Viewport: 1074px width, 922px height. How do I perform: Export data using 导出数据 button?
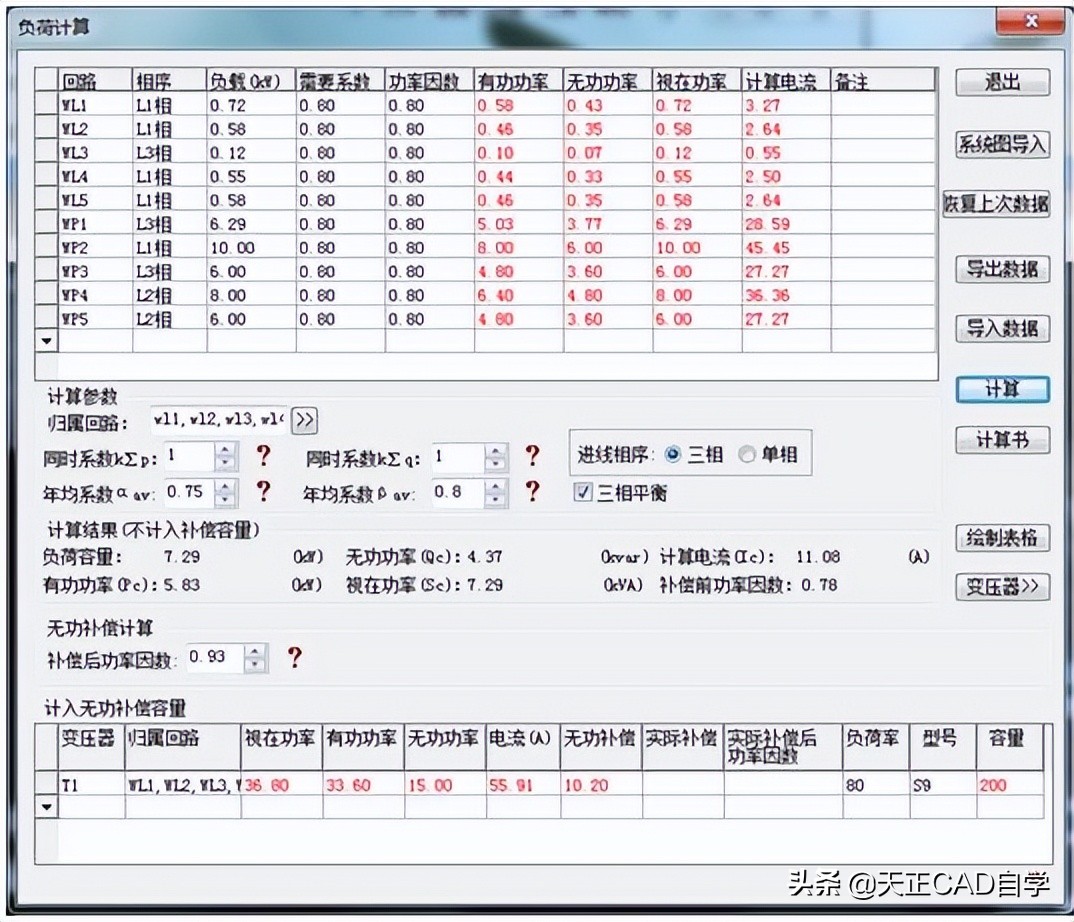(1001, 269)
